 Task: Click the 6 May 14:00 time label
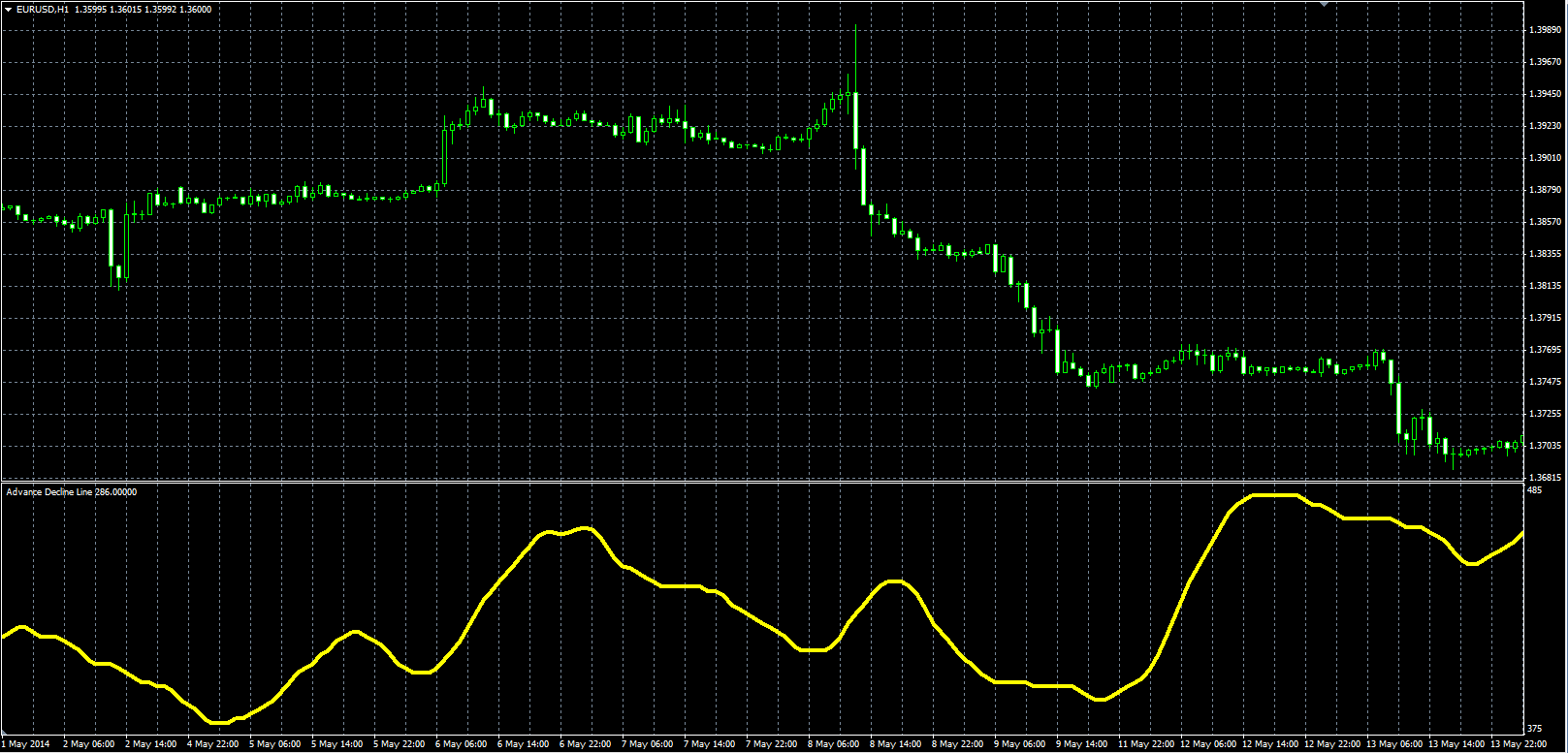point(524,745)
